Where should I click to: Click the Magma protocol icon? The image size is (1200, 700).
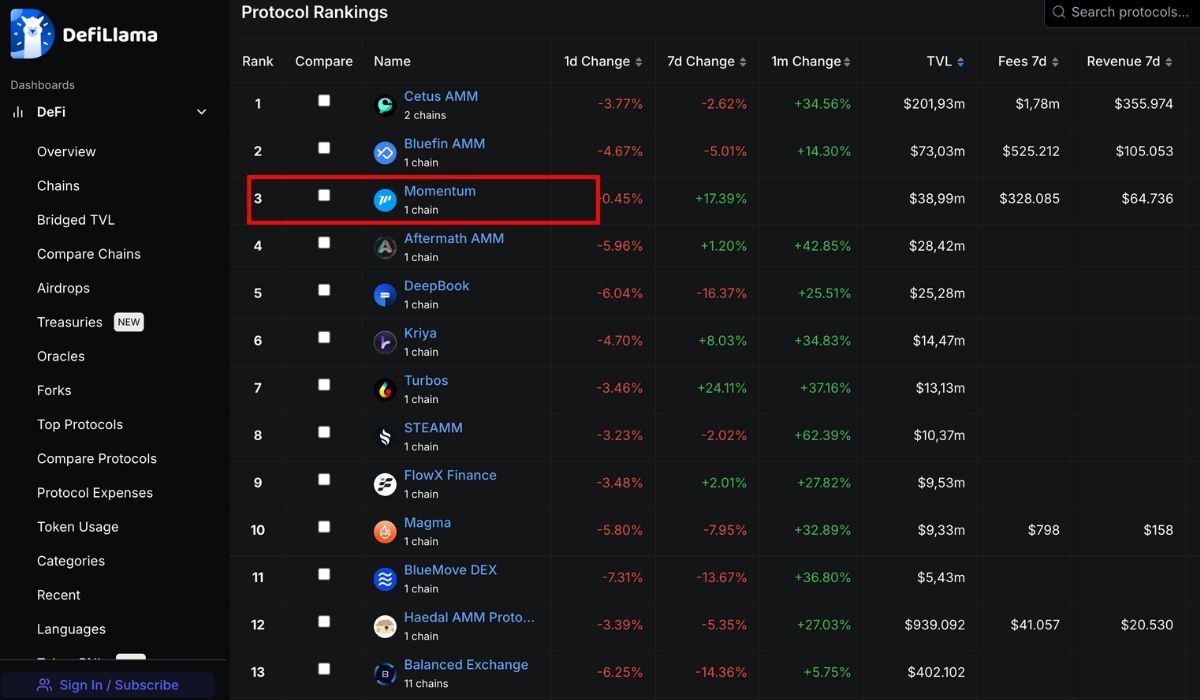tap(385, 532)
